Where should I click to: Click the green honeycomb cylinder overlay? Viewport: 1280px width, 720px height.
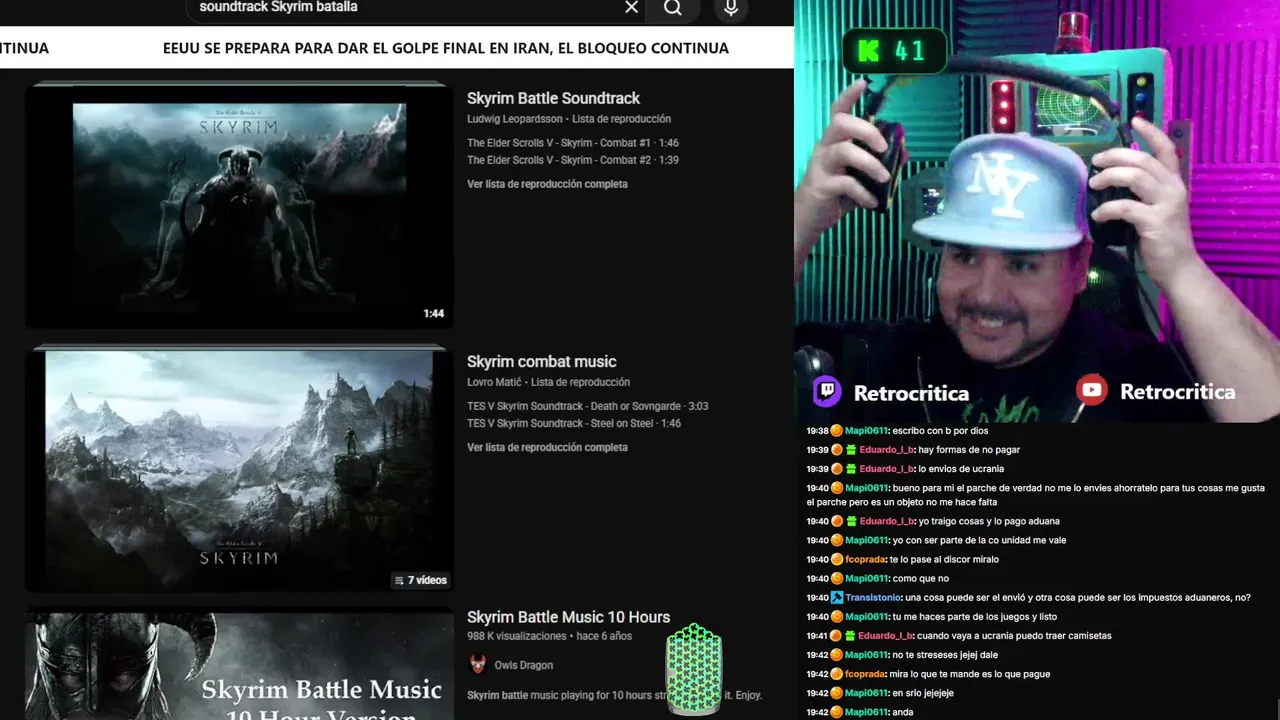point(693,670)
